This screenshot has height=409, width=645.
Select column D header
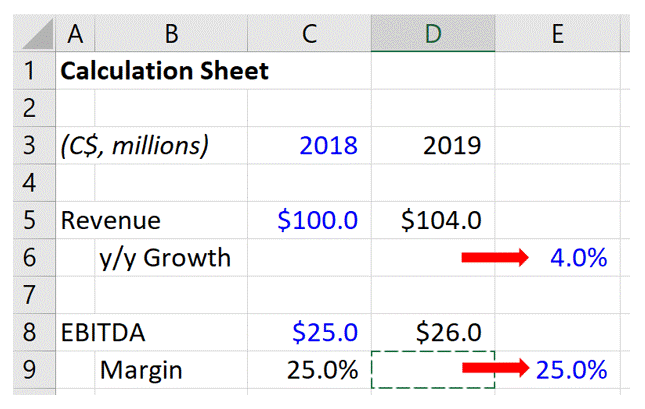point(432,34)
